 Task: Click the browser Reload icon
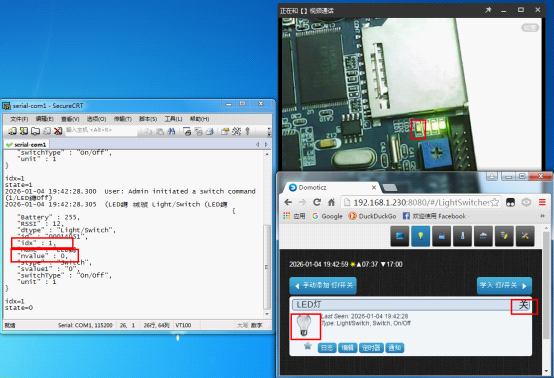tap(317, 202)
